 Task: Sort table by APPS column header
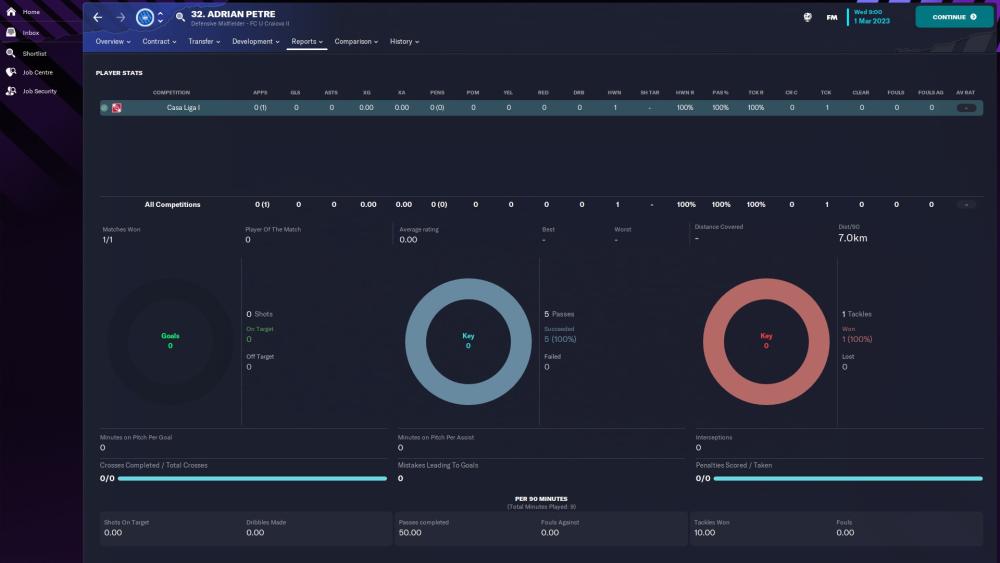click(x=260, y=92)
